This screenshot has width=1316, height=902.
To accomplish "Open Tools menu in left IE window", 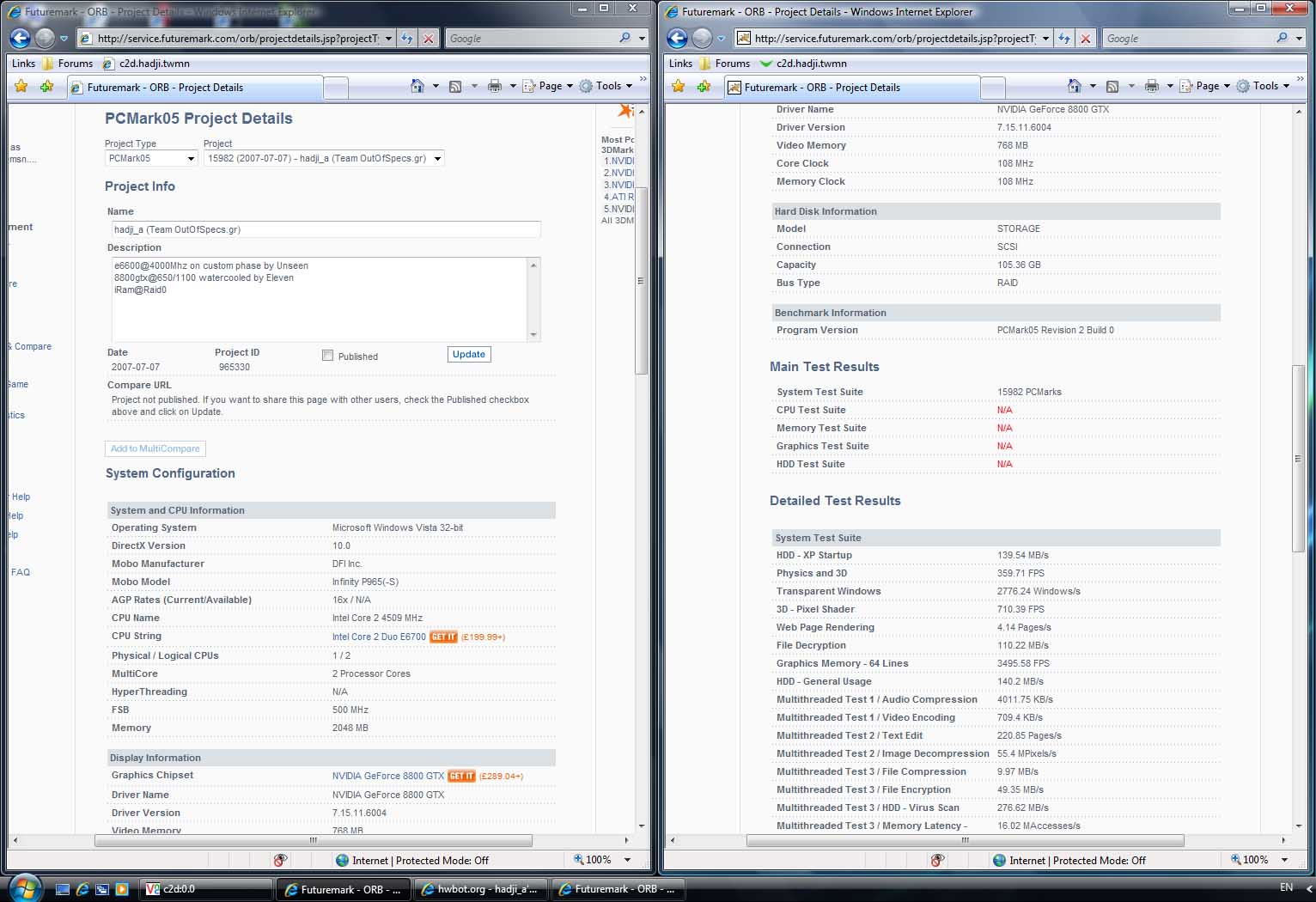I will (x=606, y=86).
